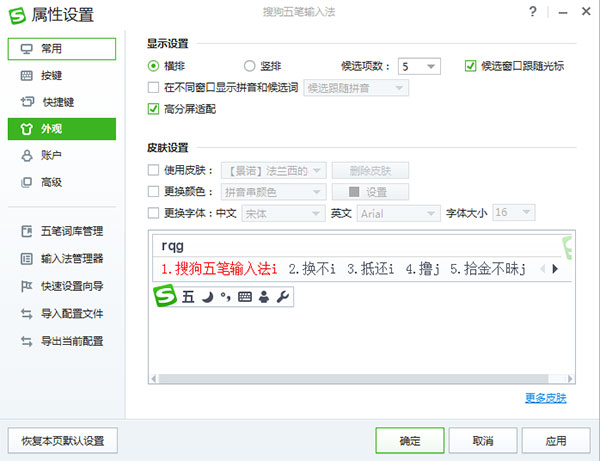Switch to 按键 tab
Screen dimensions: 600x461
[x=62, y=75]
